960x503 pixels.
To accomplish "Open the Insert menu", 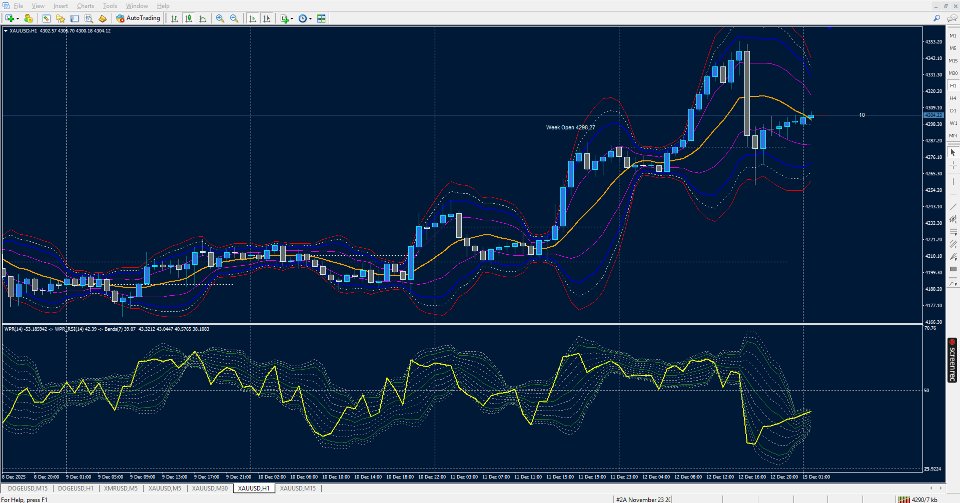I will tap(61, 6).
